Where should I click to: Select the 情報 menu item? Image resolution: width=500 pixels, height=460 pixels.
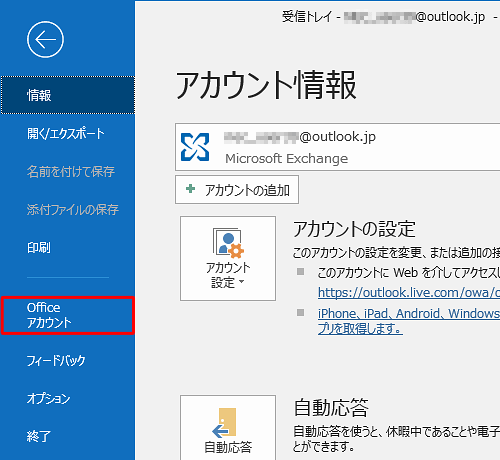(x=68, y=95)
